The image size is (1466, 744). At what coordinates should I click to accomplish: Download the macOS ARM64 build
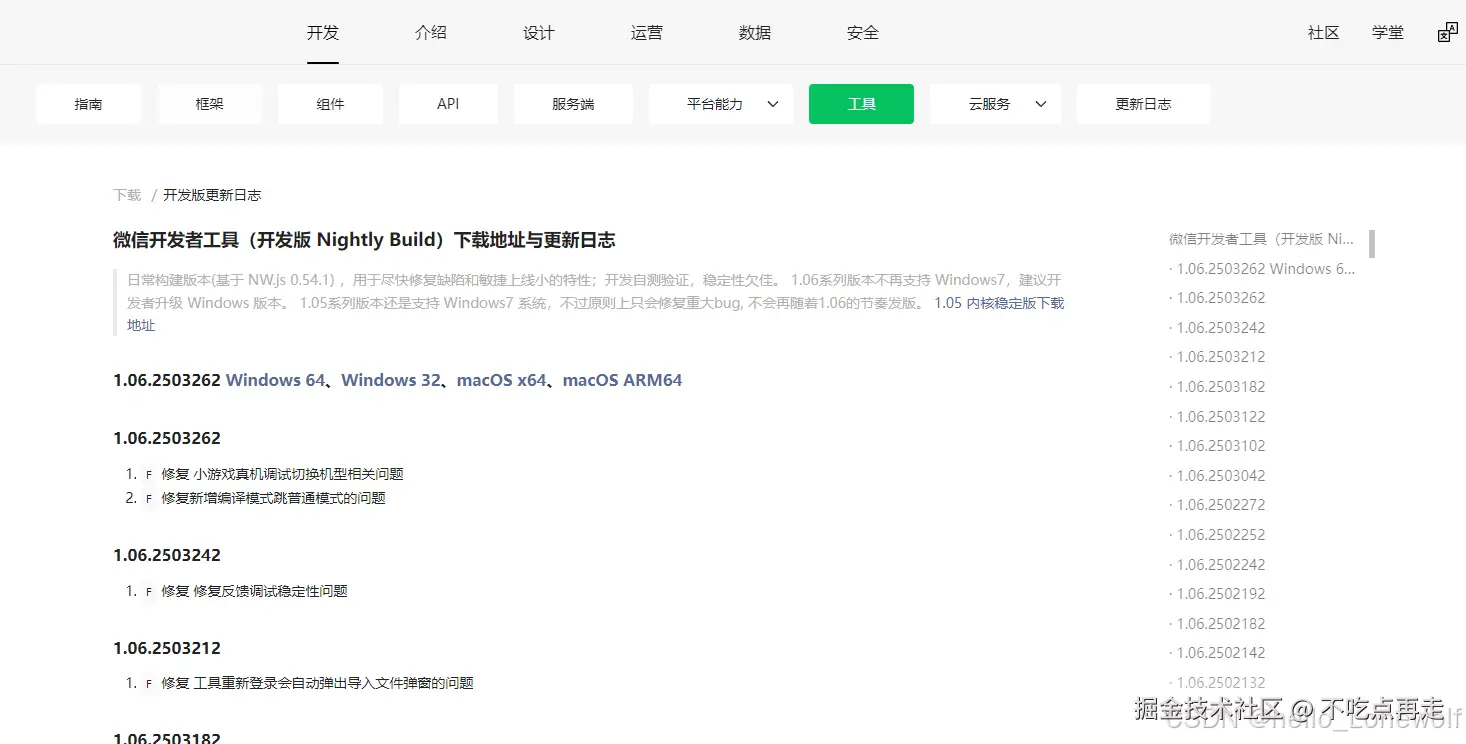[622, 380]
